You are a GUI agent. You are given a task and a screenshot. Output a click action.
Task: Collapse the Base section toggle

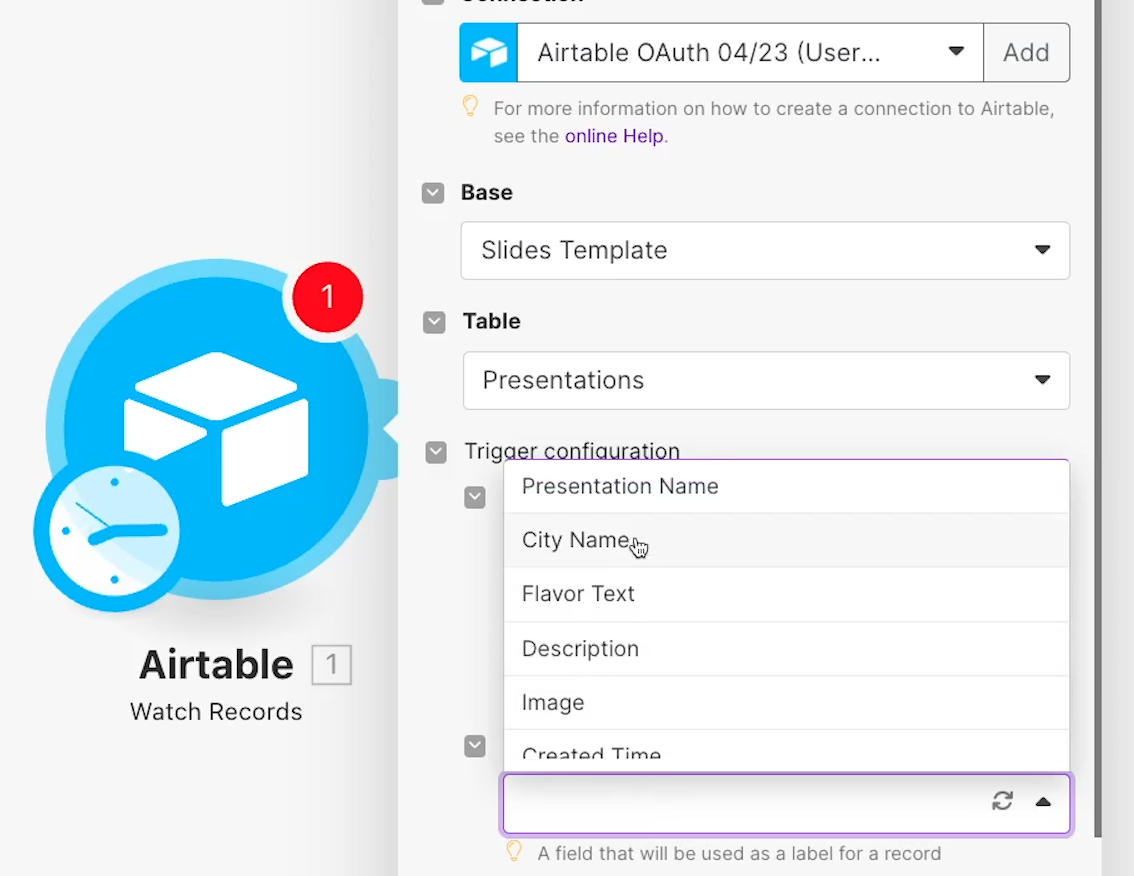[433, 193]
